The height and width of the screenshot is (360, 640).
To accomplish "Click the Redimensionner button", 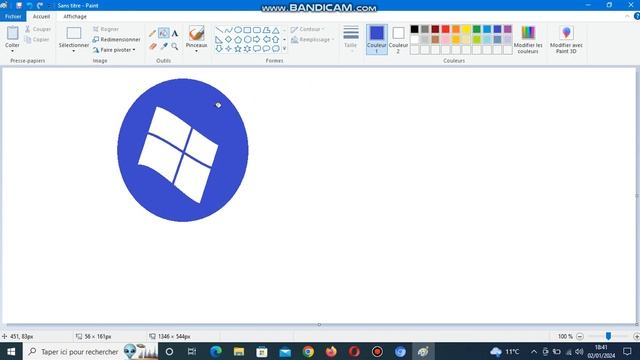I will [x=116, y=40].
